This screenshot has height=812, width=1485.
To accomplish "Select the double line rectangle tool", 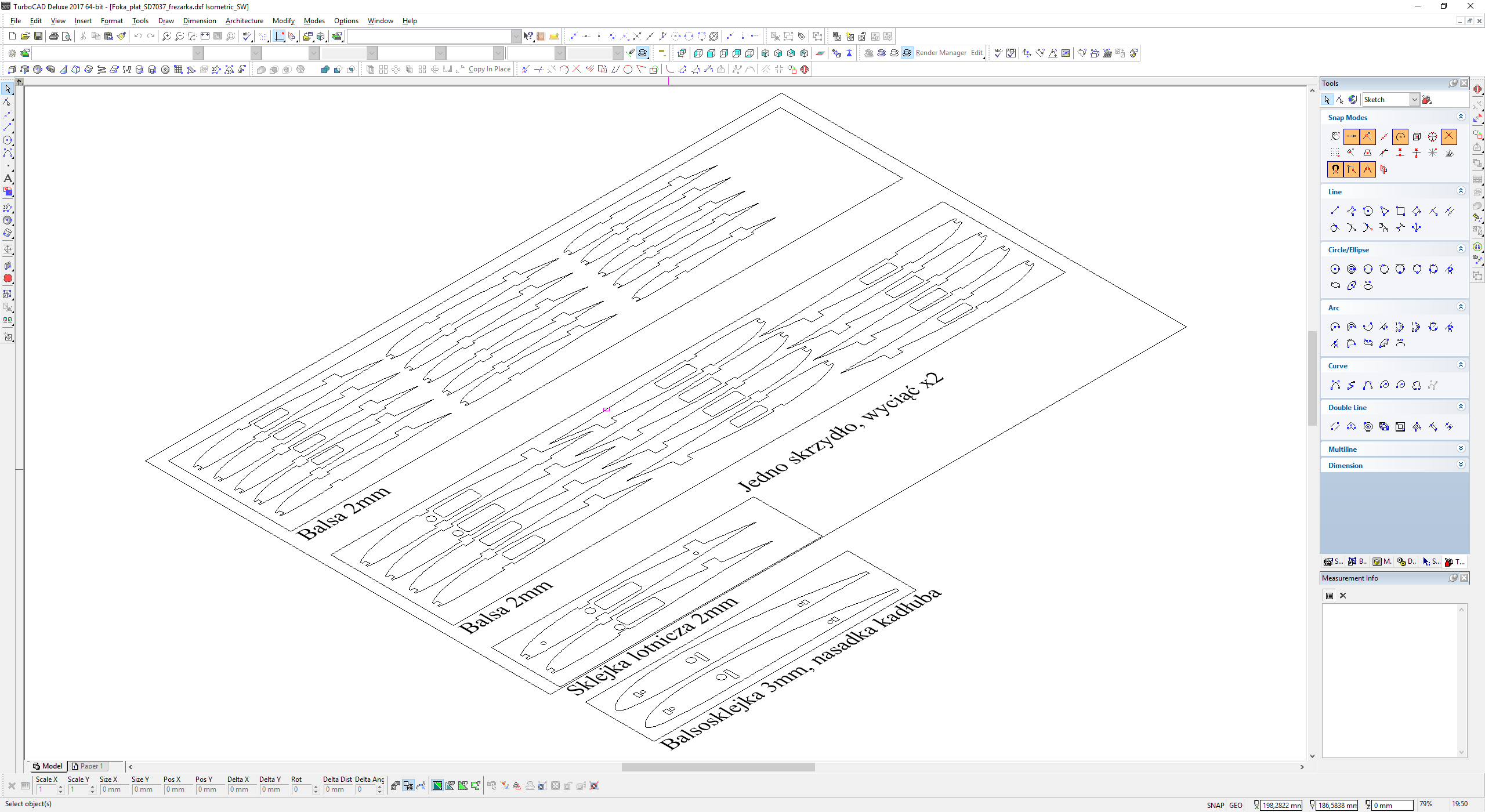I will tap(1400, 427).
